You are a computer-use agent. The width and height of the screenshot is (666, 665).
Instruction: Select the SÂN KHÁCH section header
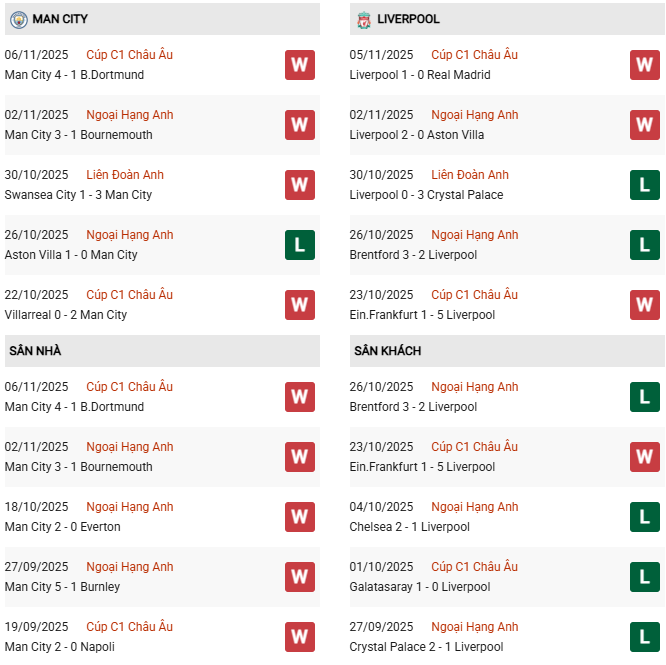pos(387,351)
